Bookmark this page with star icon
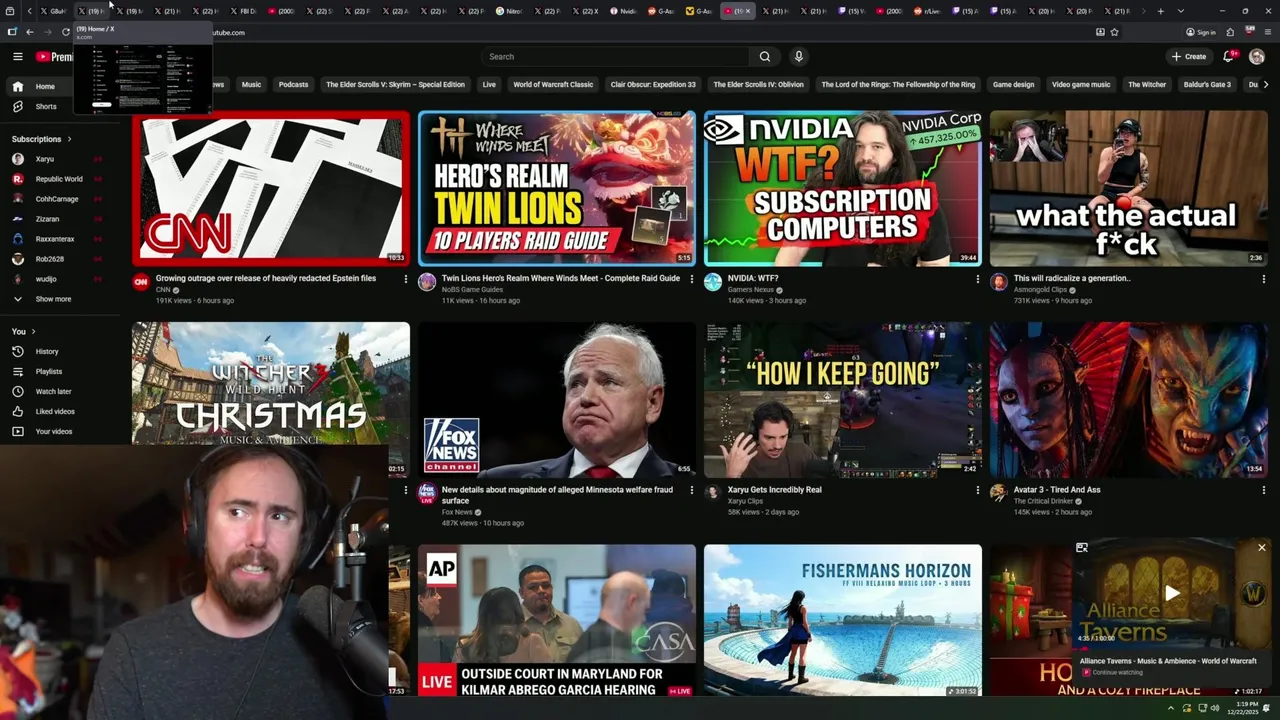This screenshot has width=1280, height=720. click(x=1115, y=32)
